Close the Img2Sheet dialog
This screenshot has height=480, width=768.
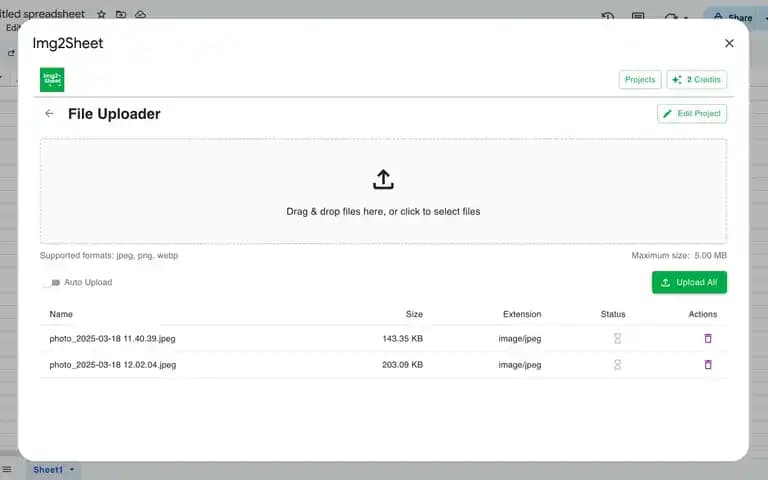pos(729,43)
